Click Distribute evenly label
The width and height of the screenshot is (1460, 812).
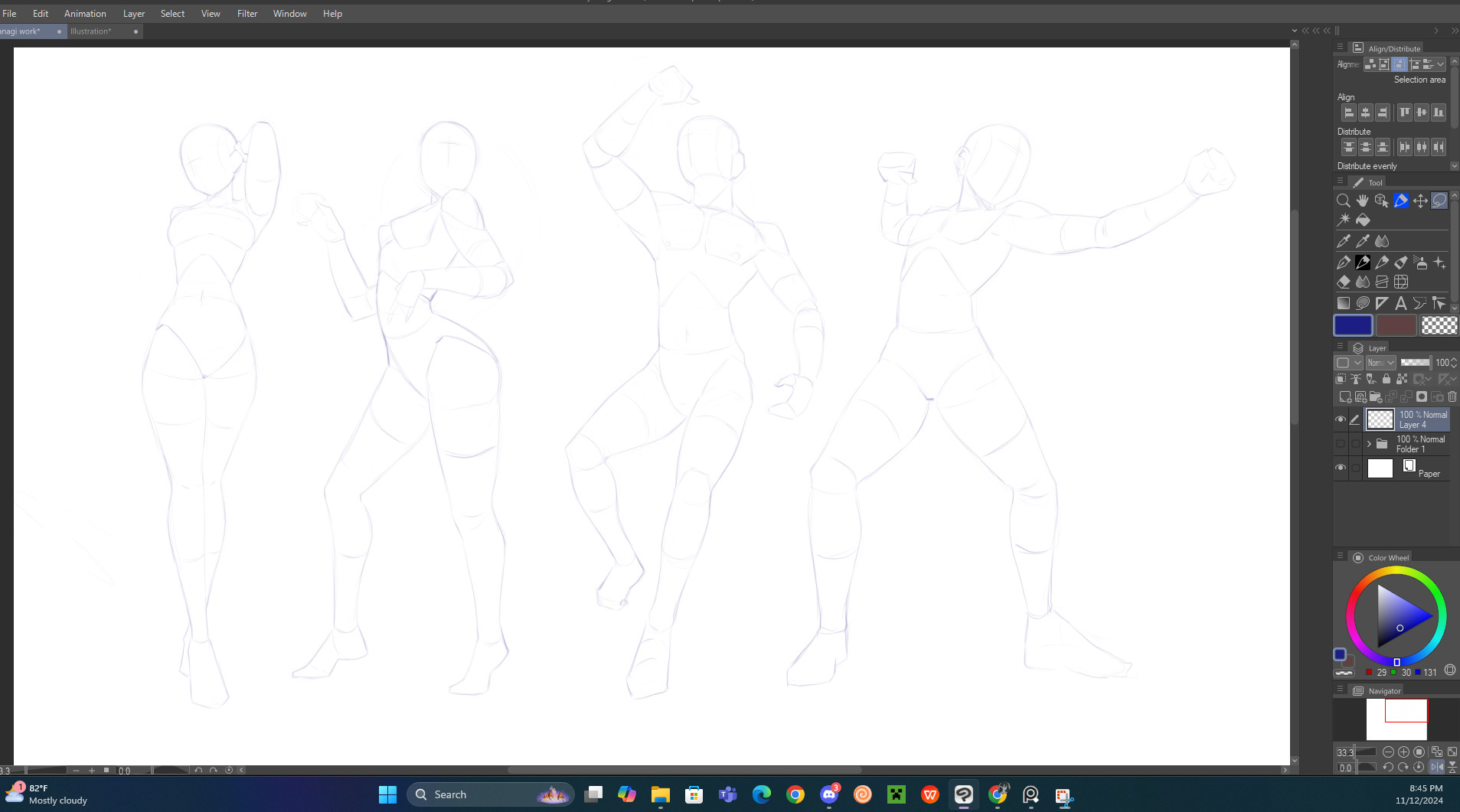(x=1367, y=166)
